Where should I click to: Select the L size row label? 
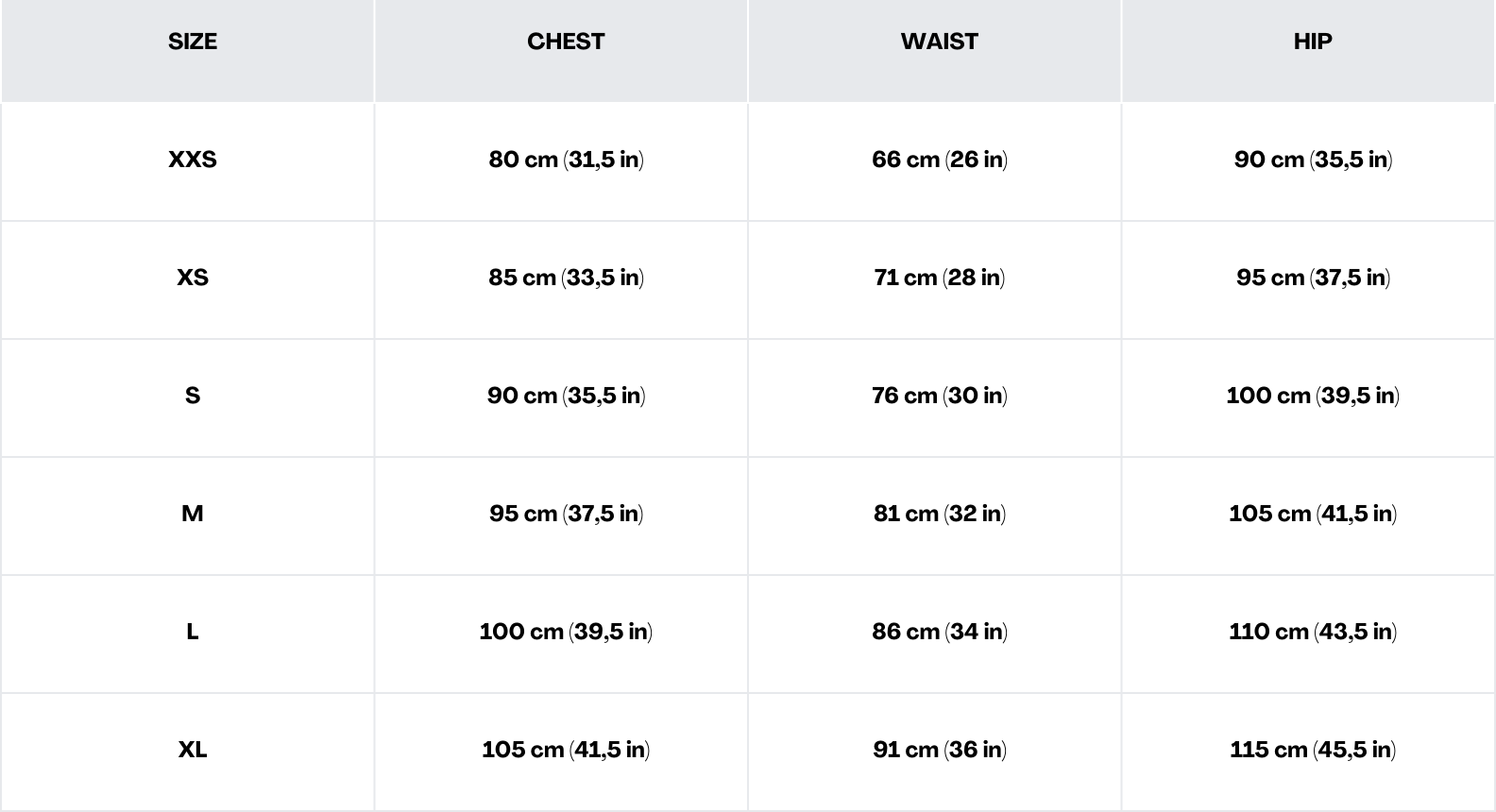[193, 632]
